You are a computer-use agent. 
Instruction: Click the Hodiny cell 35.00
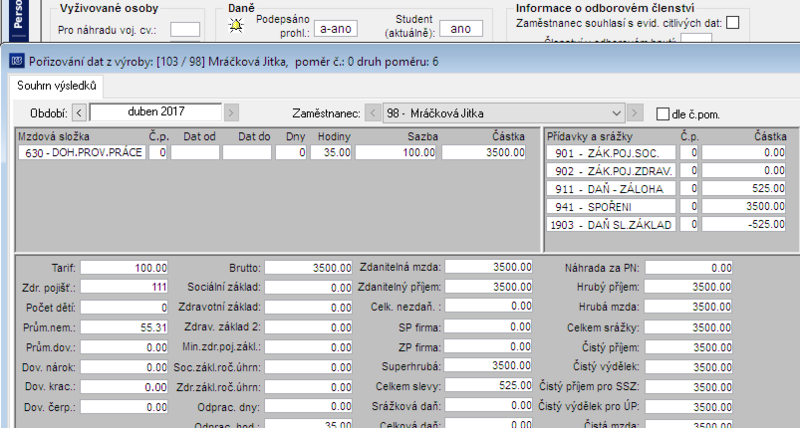[x=331, y=153]
